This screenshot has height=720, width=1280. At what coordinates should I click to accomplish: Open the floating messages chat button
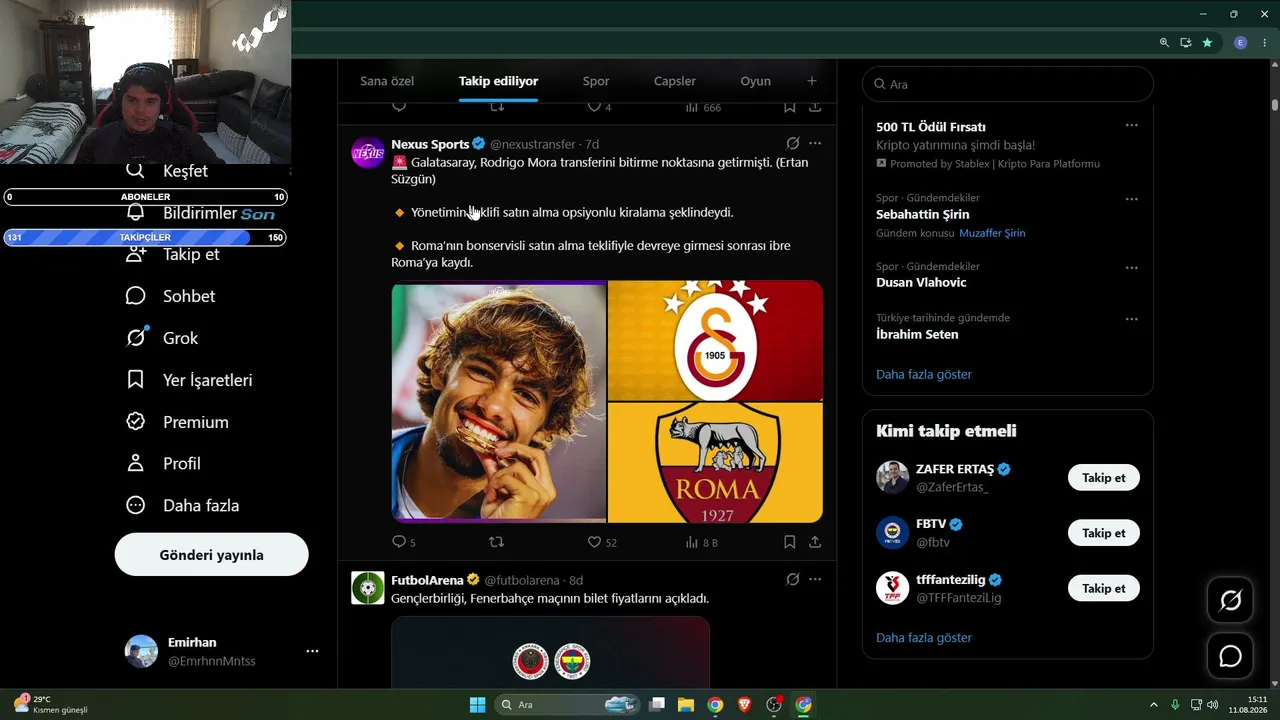point(1230,656)
